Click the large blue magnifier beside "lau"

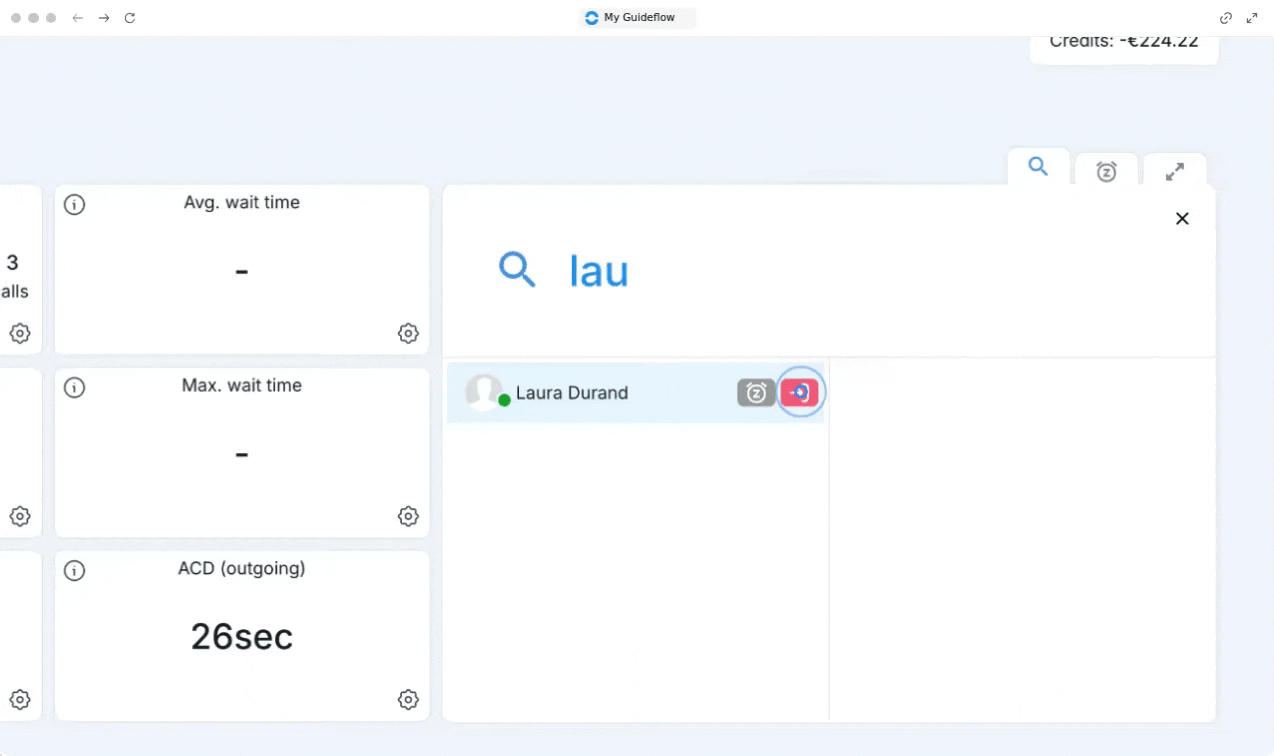517,270
